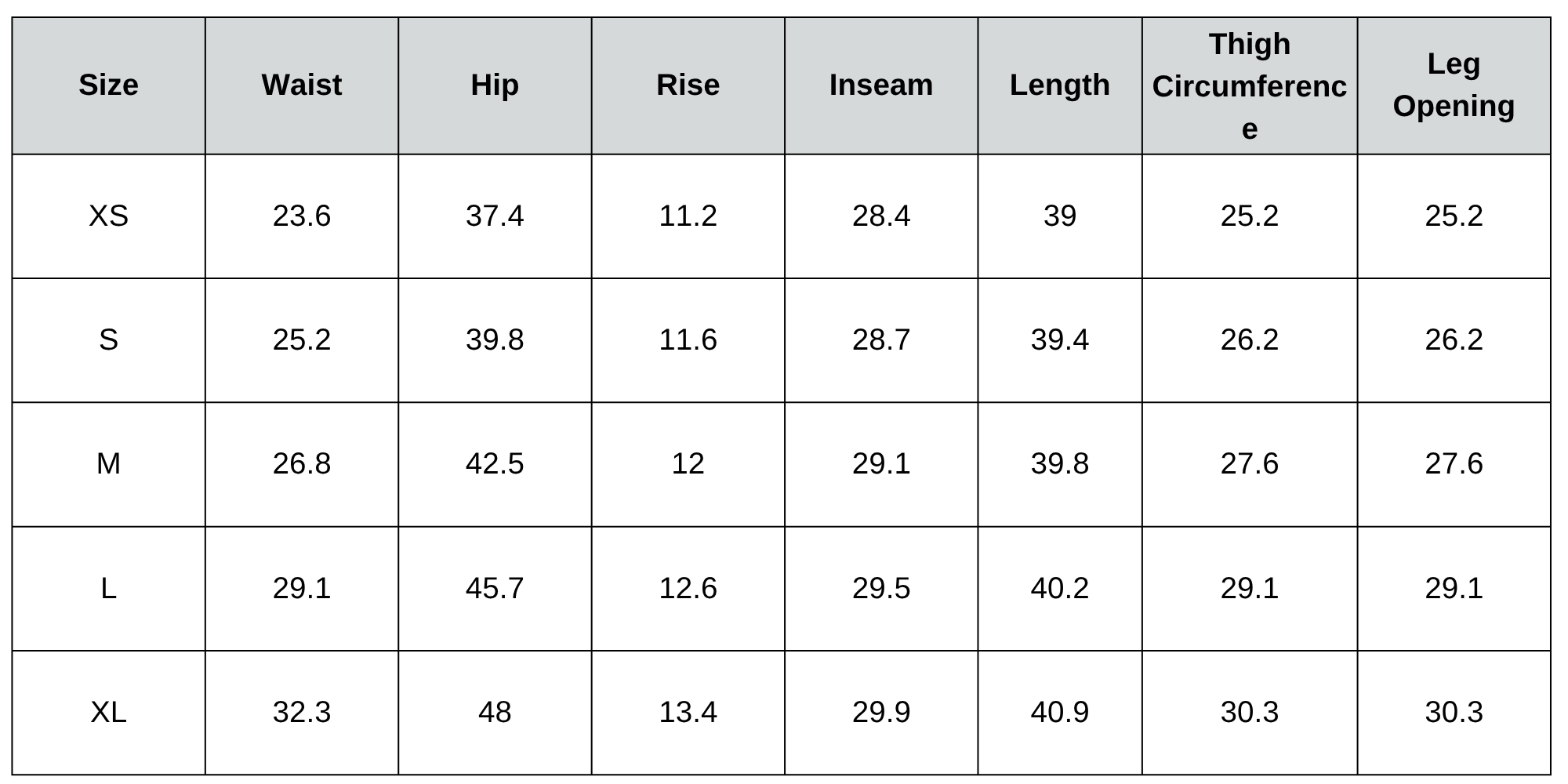This screenshot has width=1568, height=784.
Task: Click the M size row label
Action: point(108,463)
